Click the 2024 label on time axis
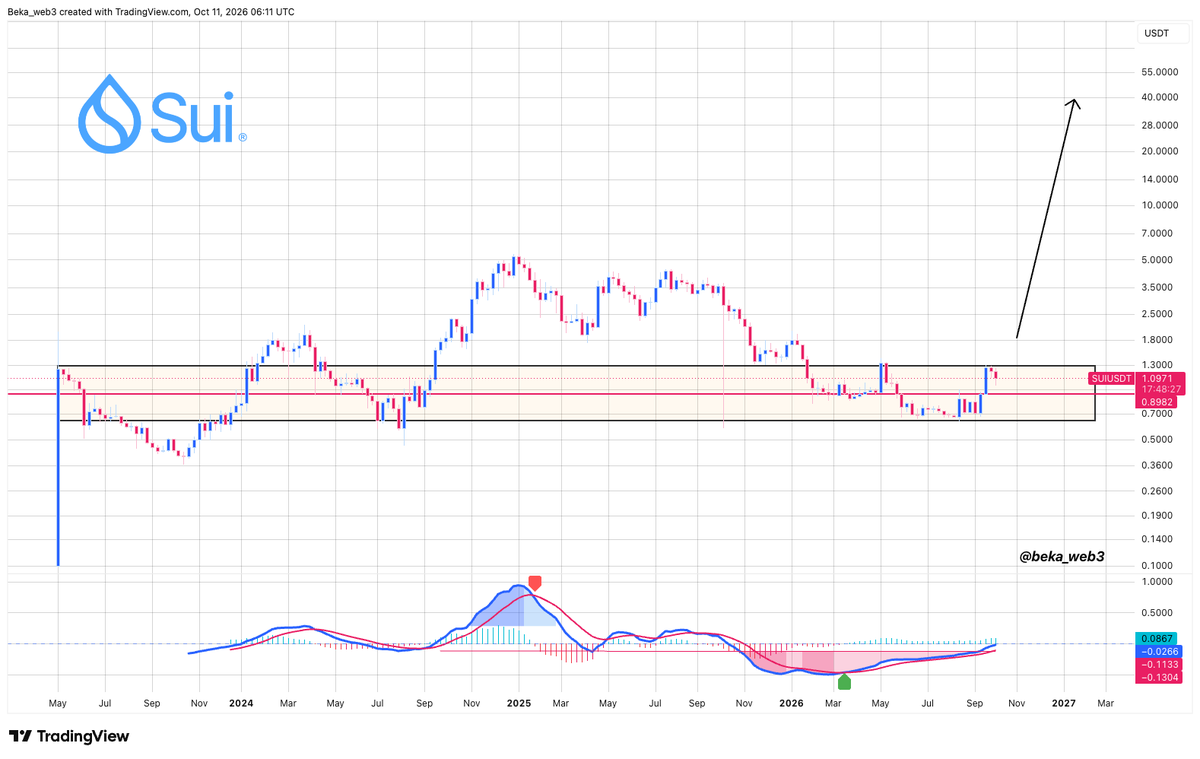The height and width of the screenshot is (759, 1200). click(241, 703)
